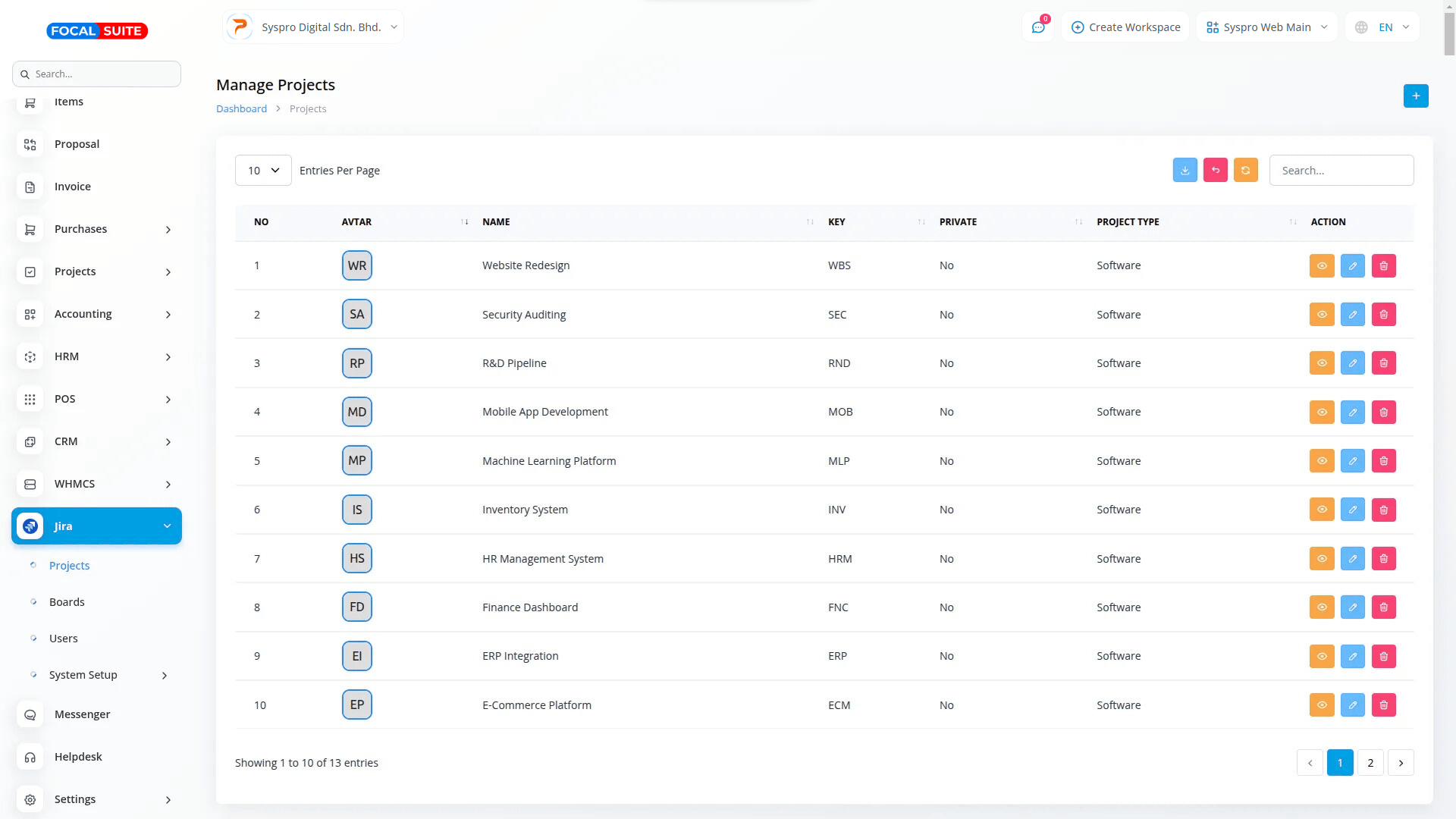View the R&D Pipeline project via eye icon
Viewport: 1456px width, 819px height.
(x=1321, y=363)
